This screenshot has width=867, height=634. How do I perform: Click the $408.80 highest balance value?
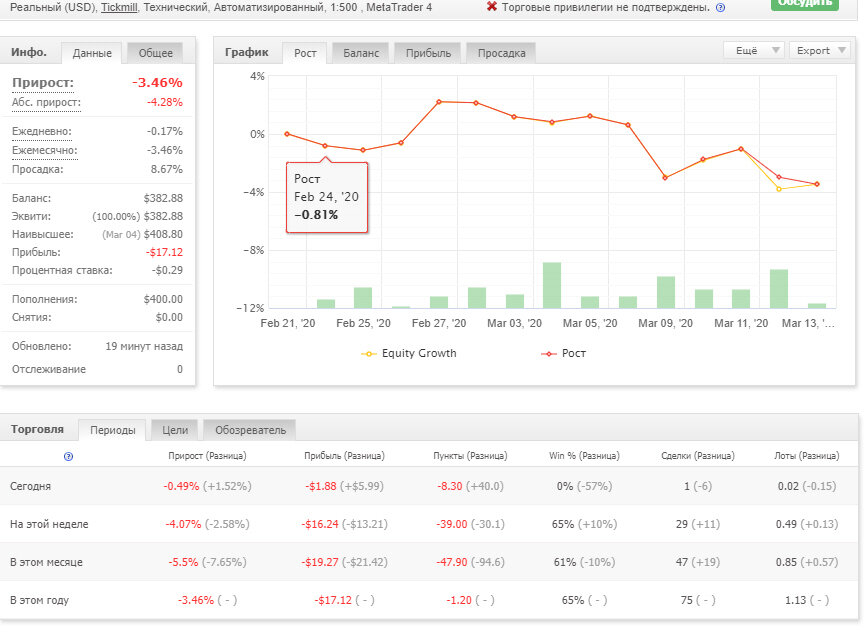tap(163, 234)
